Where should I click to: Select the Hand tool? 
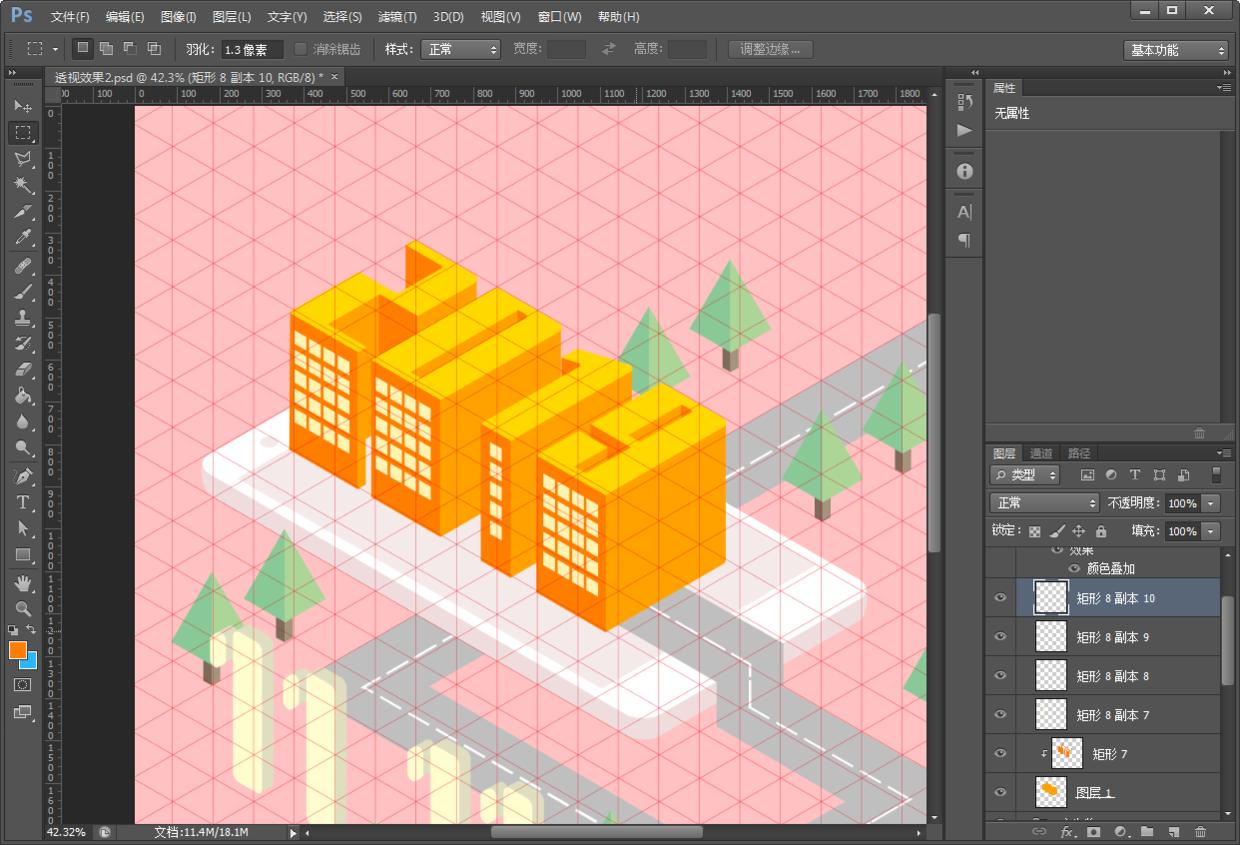[23, 583]
